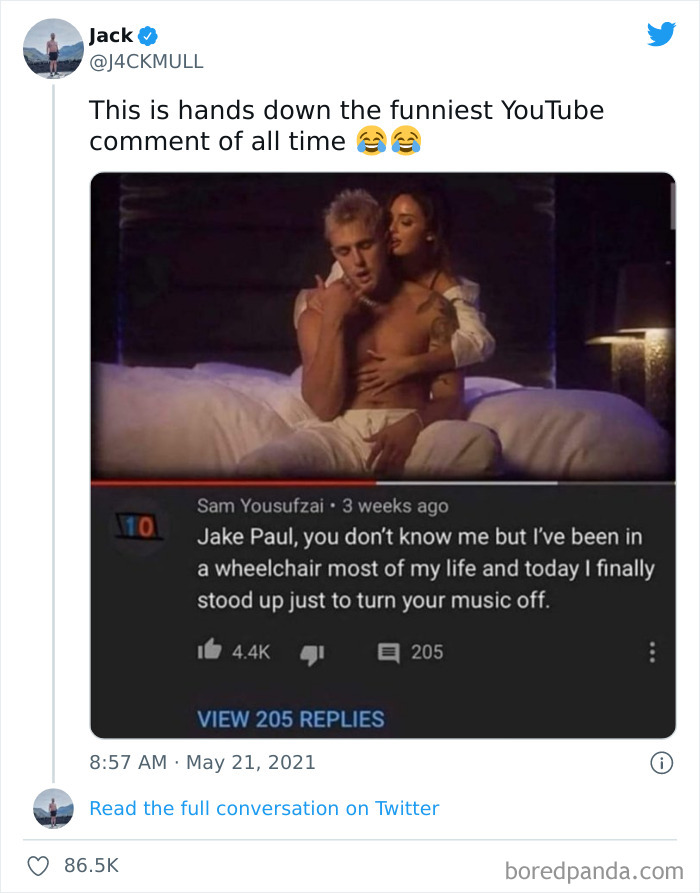
Task: Expand VIEW 205 REPLIES
Action: 290,718
